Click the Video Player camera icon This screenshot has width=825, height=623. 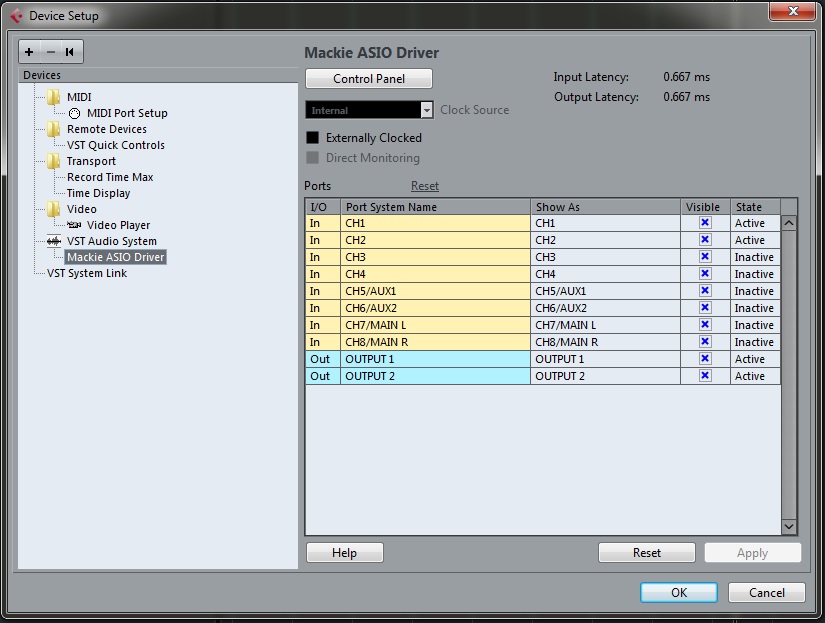pos(74,225)
